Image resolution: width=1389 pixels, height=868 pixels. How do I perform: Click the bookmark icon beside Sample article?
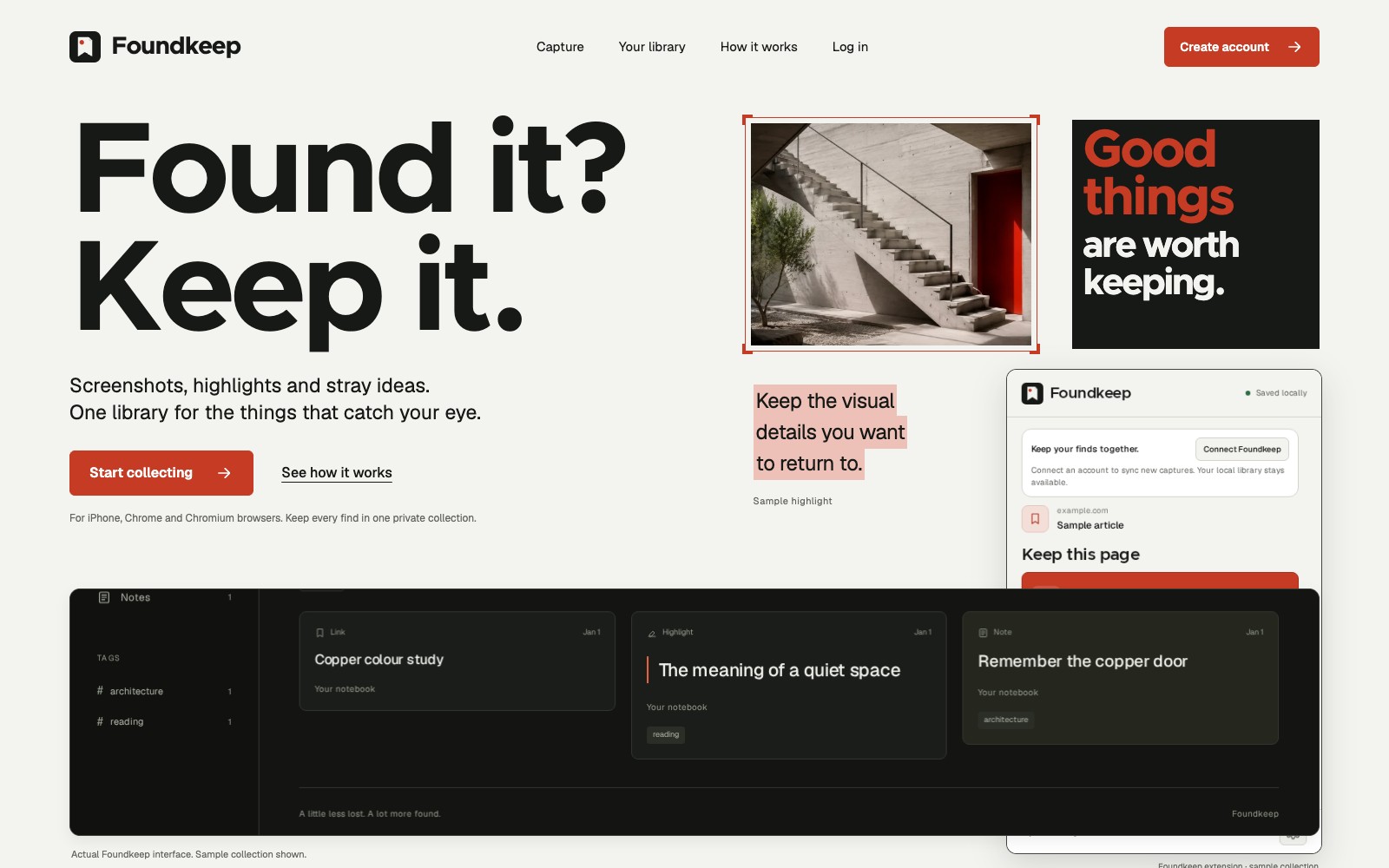coord(1035,518)
